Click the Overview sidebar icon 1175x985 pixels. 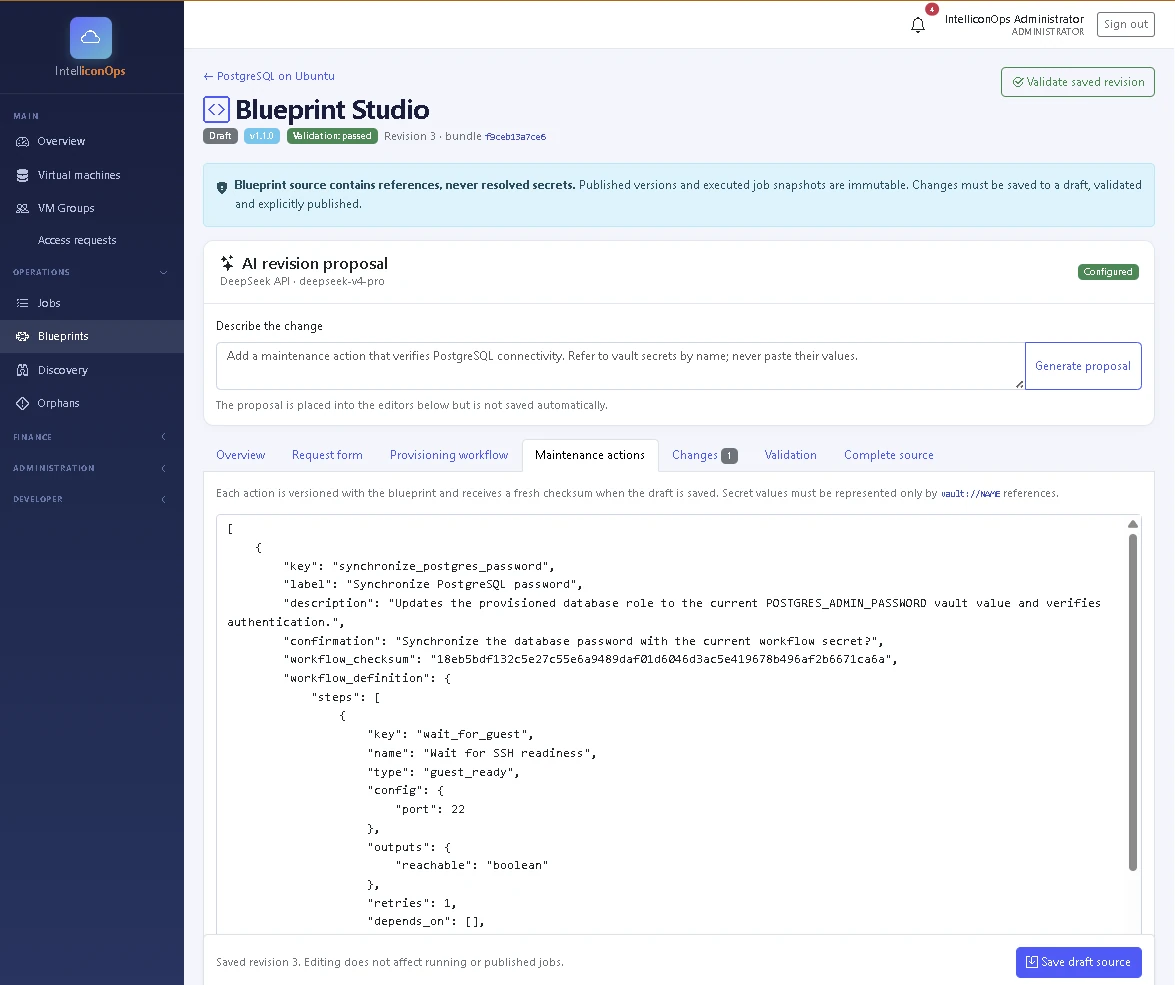(22, 141)
